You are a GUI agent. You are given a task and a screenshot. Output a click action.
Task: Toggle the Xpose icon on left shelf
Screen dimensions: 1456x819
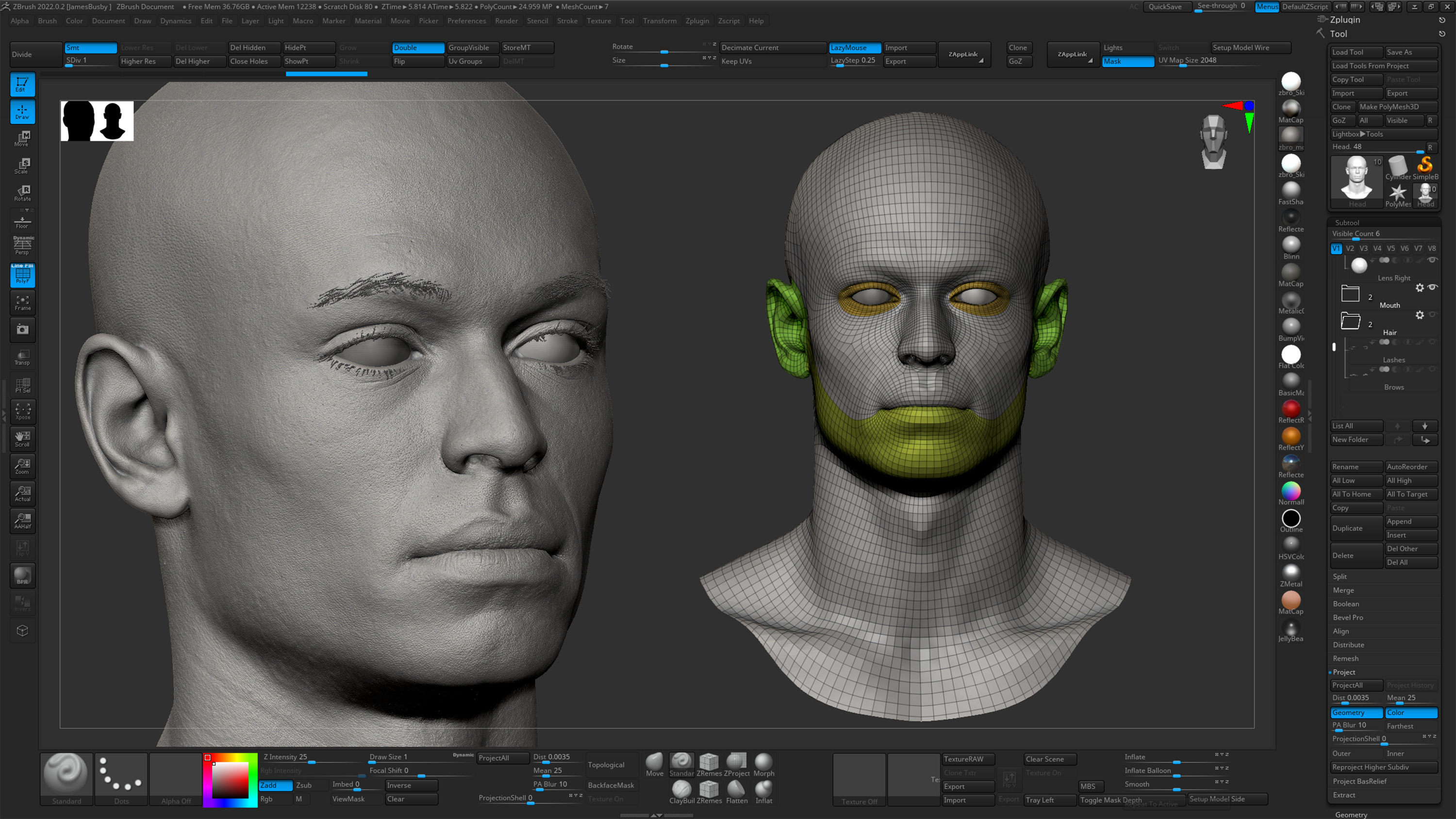[23, 411]
